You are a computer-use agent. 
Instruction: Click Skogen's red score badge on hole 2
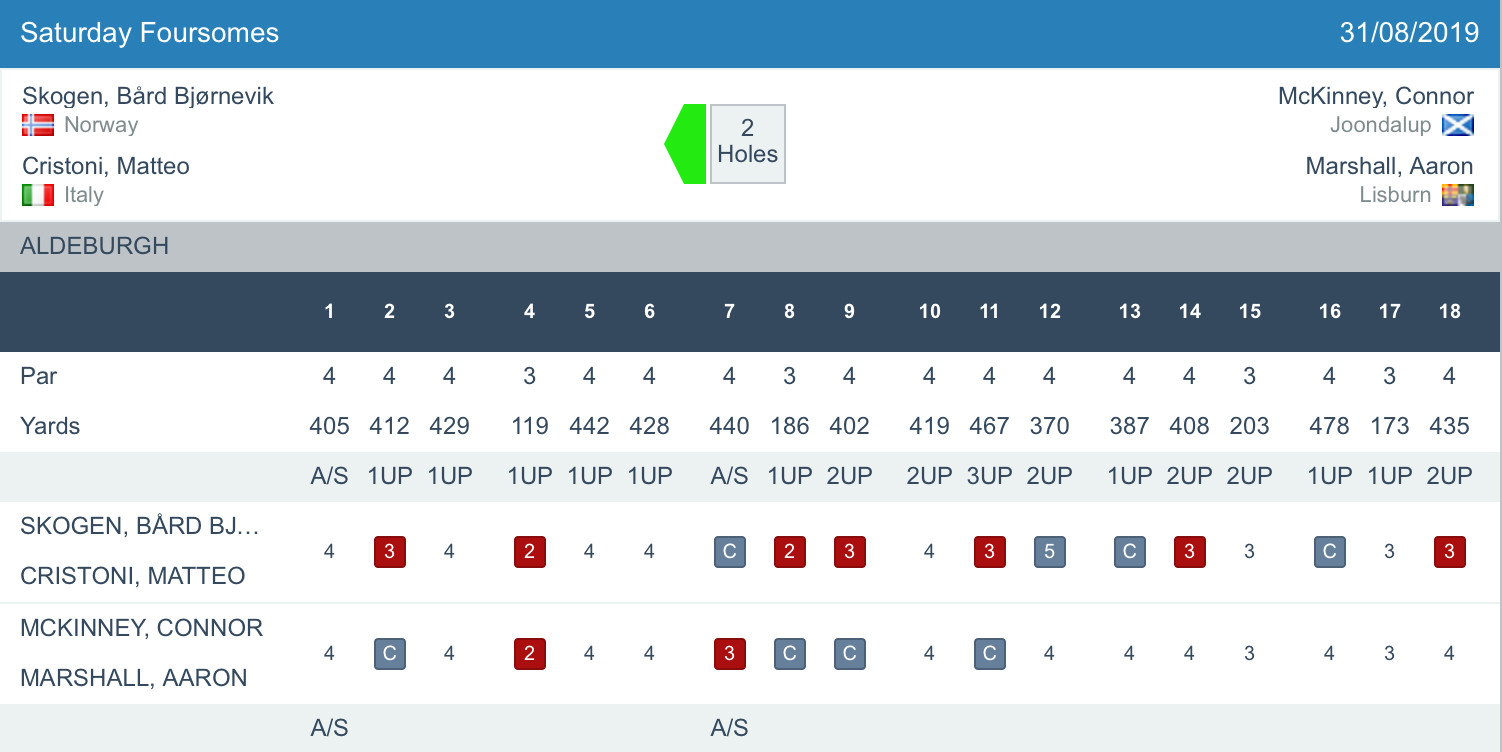click(389, 552)
